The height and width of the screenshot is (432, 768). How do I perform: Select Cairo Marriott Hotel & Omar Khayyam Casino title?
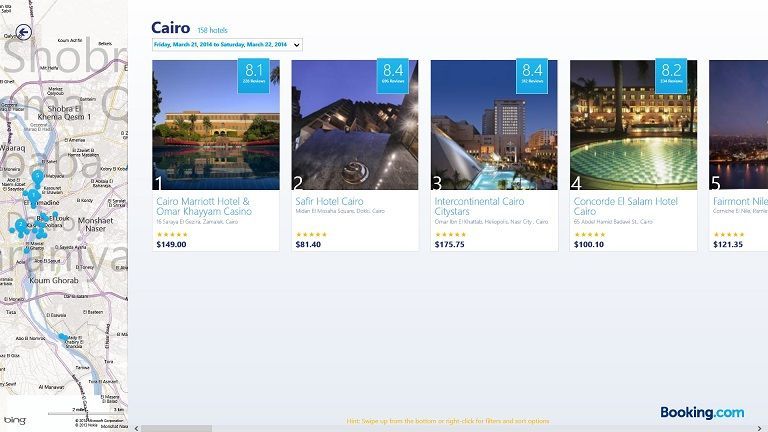(204, 206)
